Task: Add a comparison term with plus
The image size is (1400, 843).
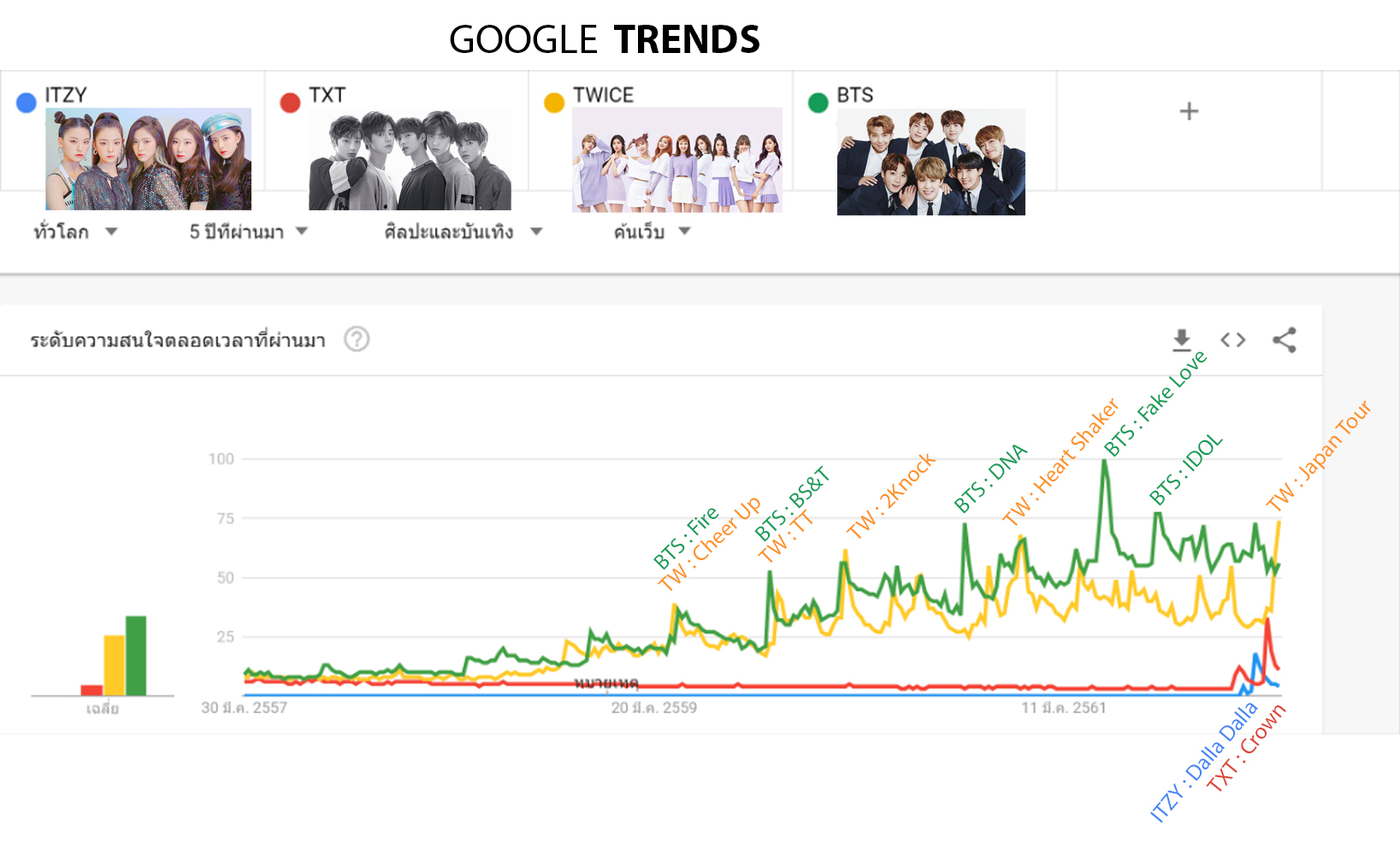Action: tap(1189, 111)
